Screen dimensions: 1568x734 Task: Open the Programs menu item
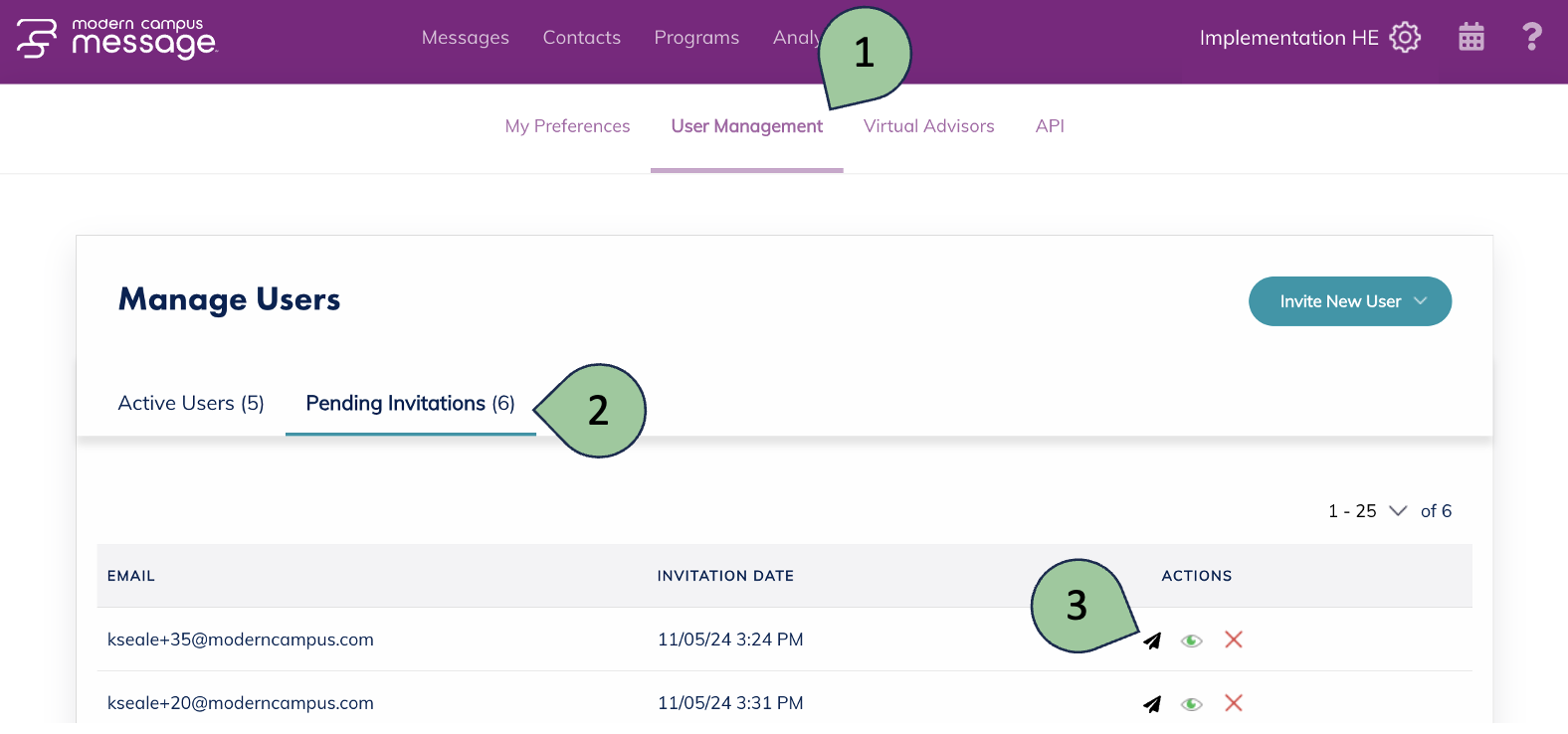coord(696,38)
